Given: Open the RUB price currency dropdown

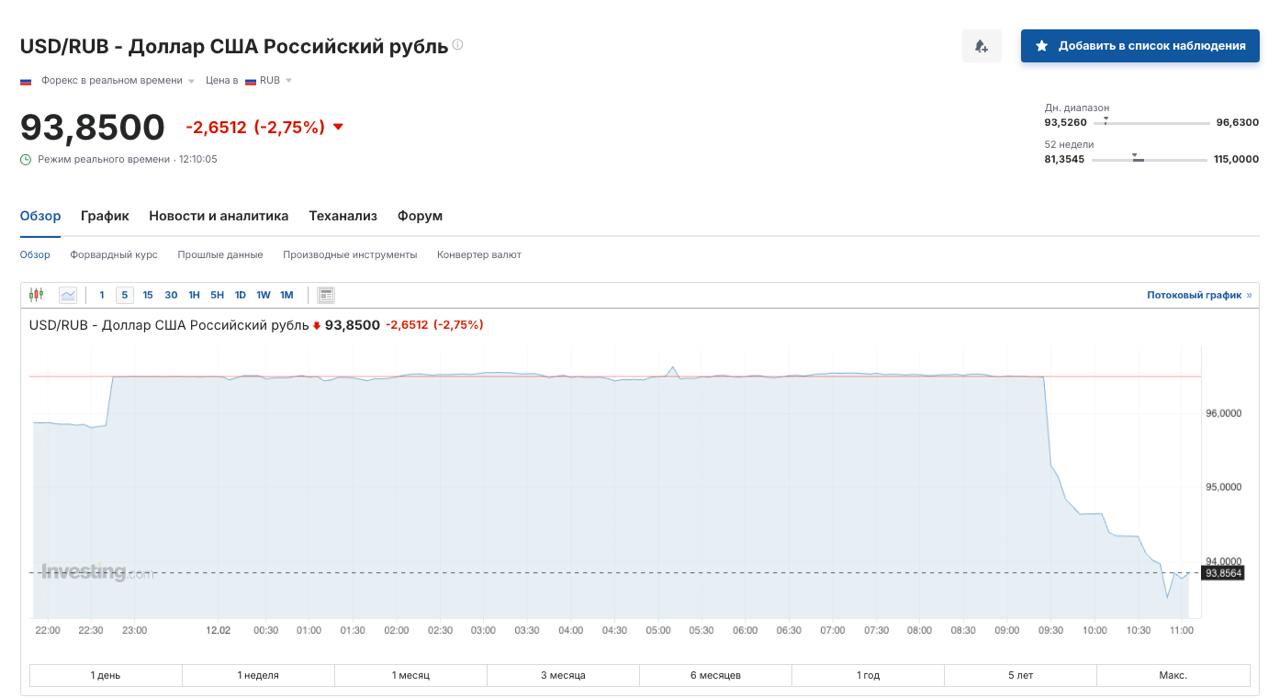Looking at the screenshot, I should pyautogui.click(x=288, y=81).
